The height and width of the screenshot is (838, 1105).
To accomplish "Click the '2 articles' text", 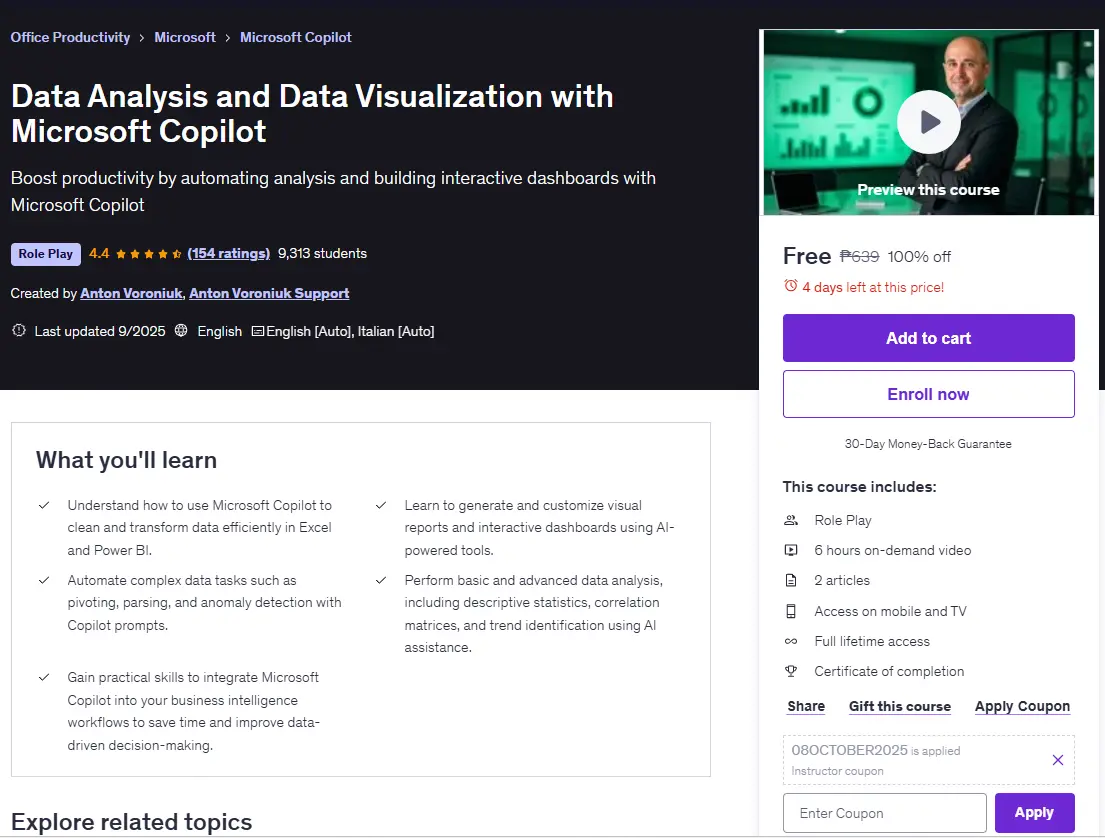I will coord(842,581).
